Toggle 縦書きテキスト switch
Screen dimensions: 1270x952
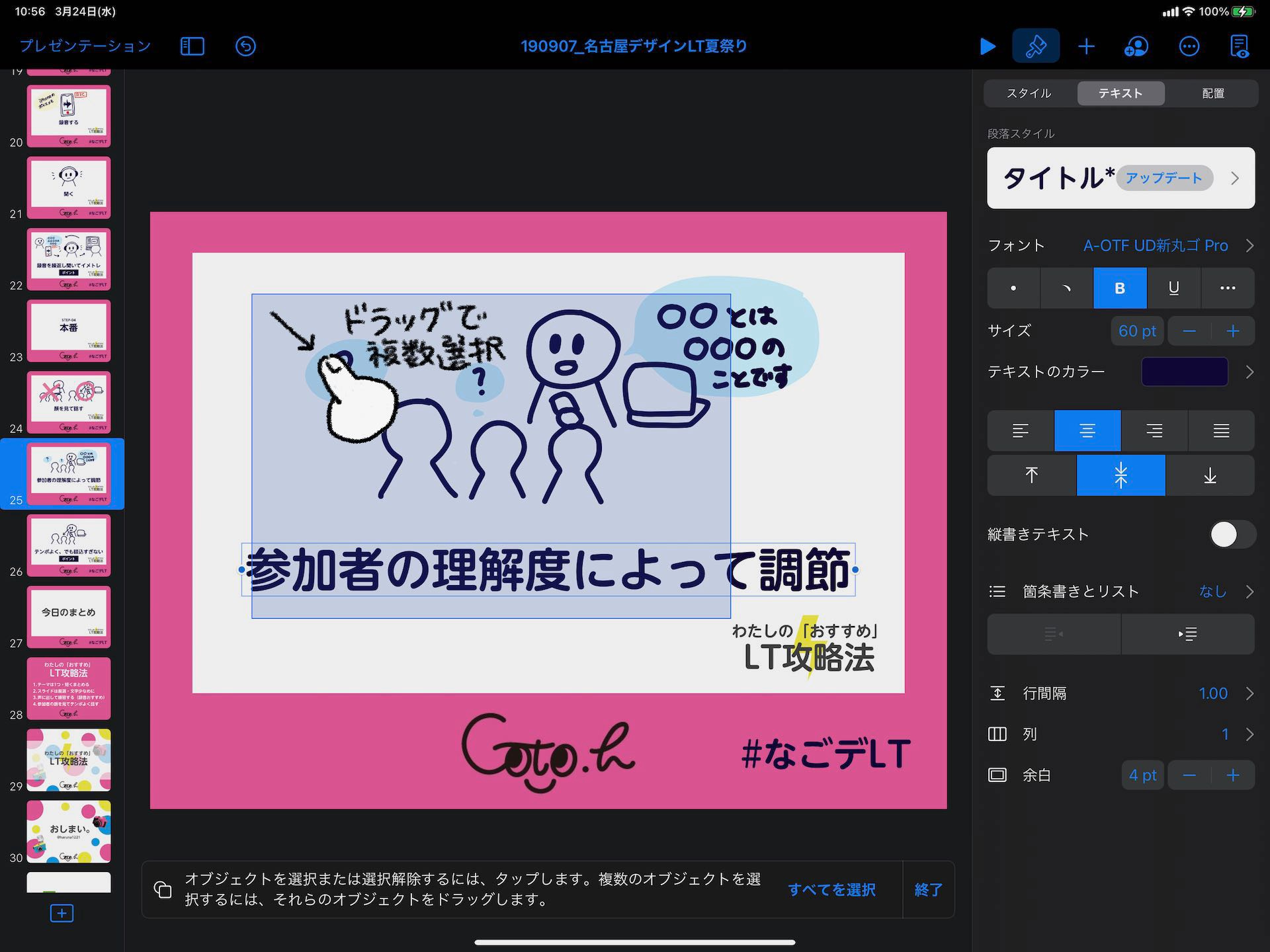pos(1232,534)
